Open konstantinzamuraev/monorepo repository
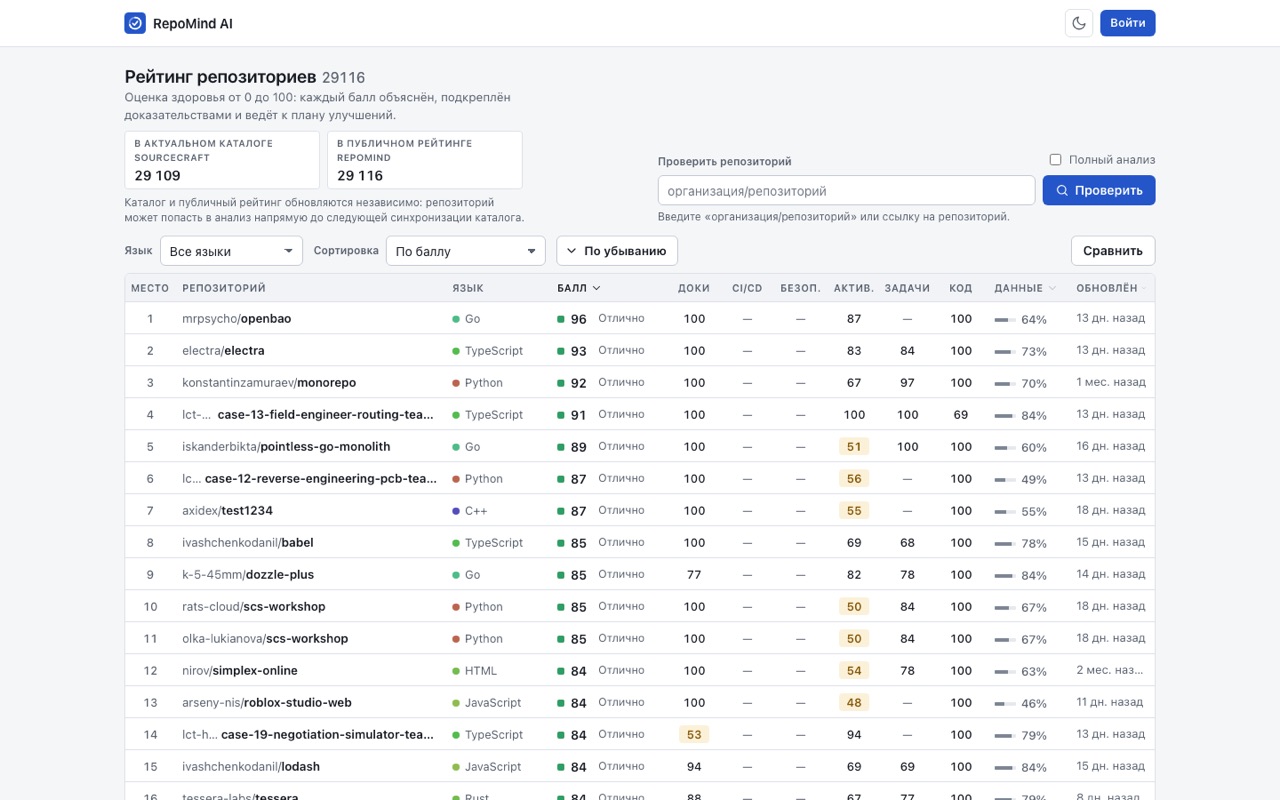Screen dimensions: 1280x800 (x=269, y=383)
